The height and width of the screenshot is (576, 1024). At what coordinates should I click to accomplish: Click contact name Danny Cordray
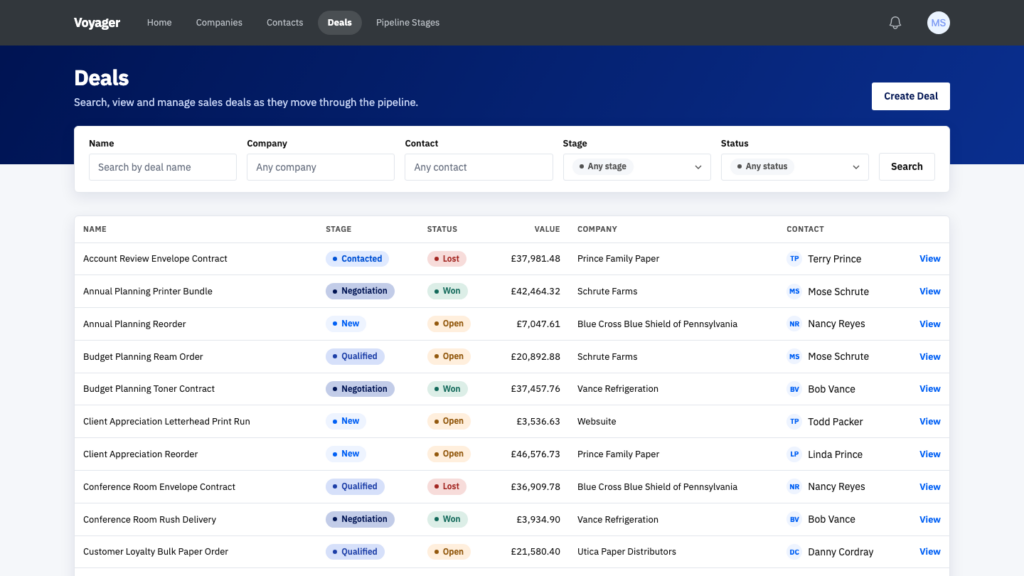(840, 552)
